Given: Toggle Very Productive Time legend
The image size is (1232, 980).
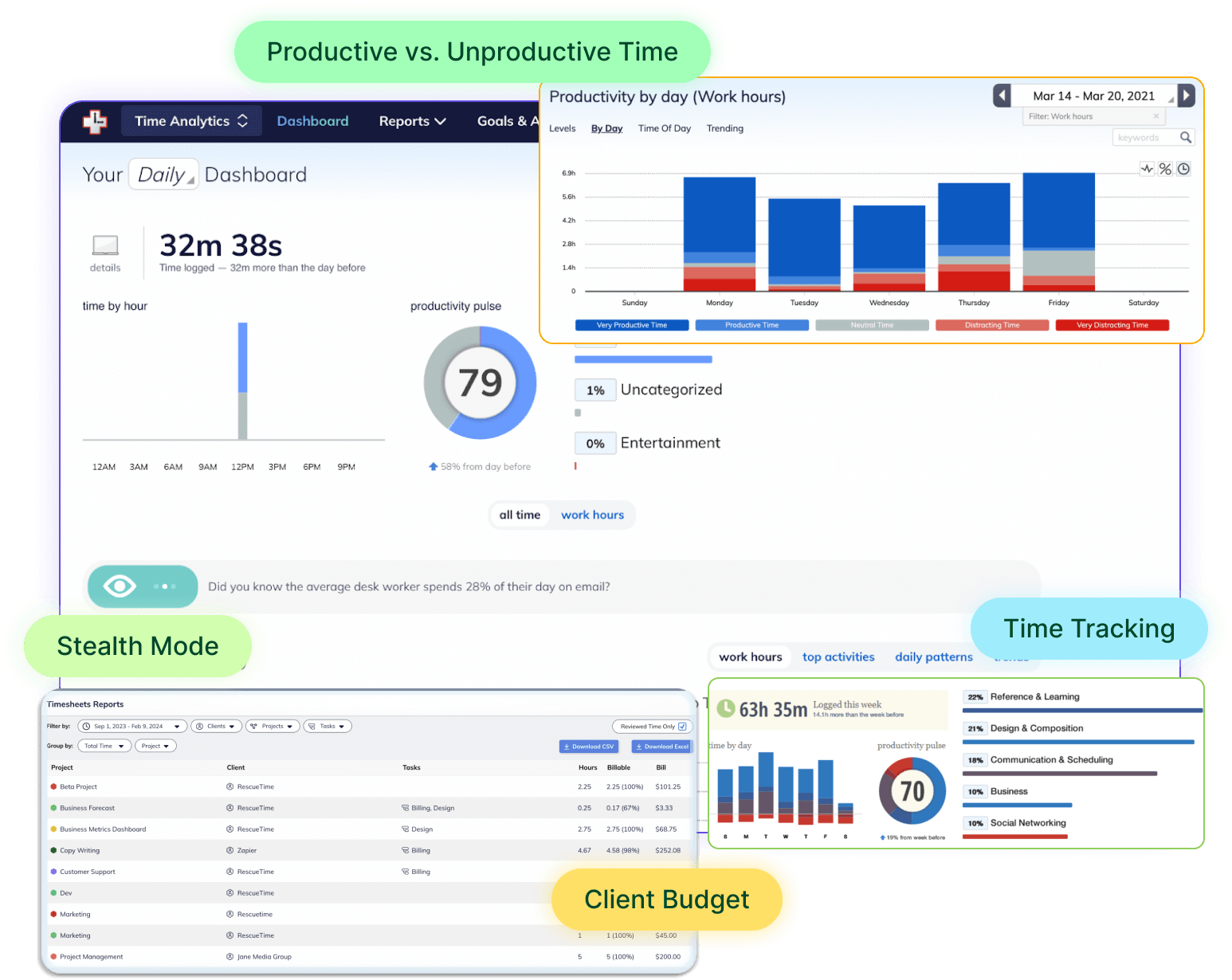Looking at the screenshot, I should point(632,325).
